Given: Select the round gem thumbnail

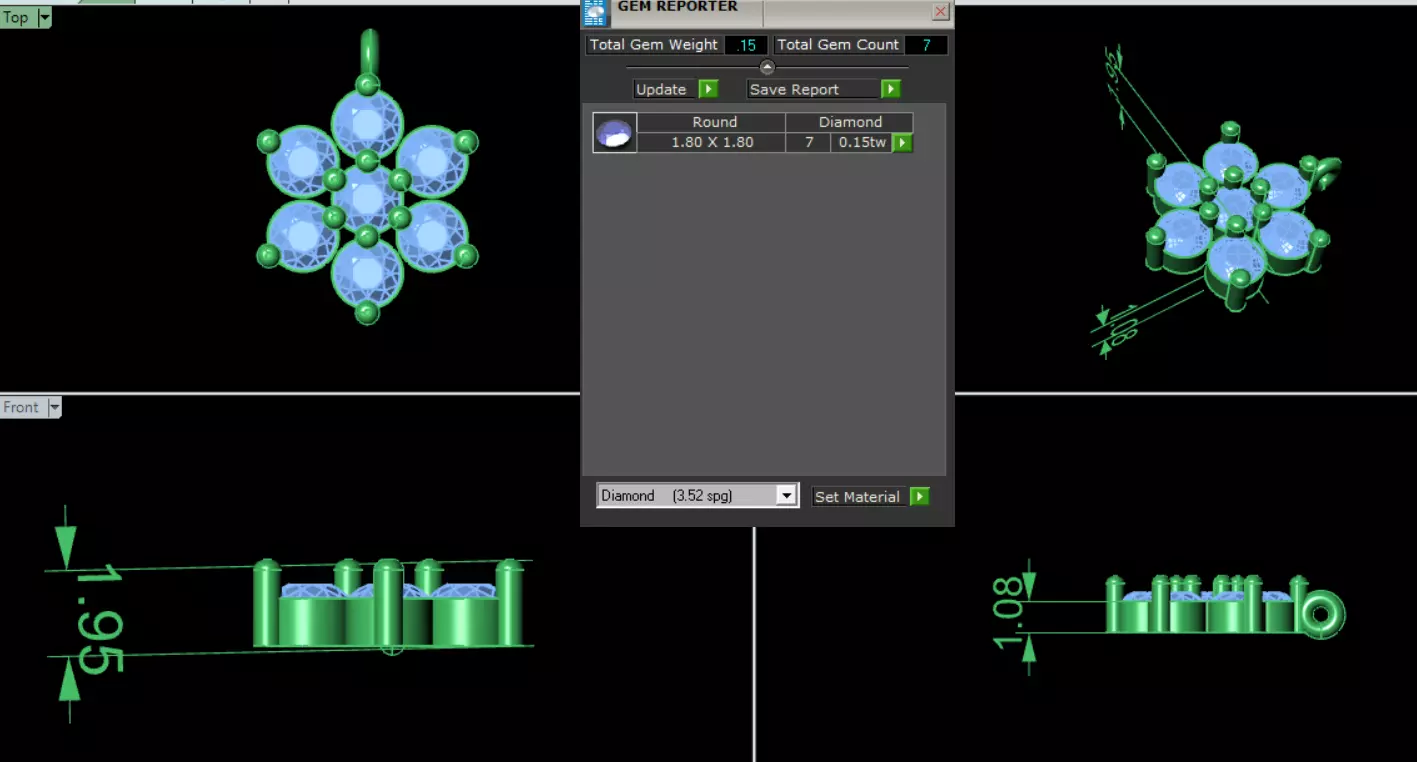Looking at the screenshot, I should (x=615, y=132).
